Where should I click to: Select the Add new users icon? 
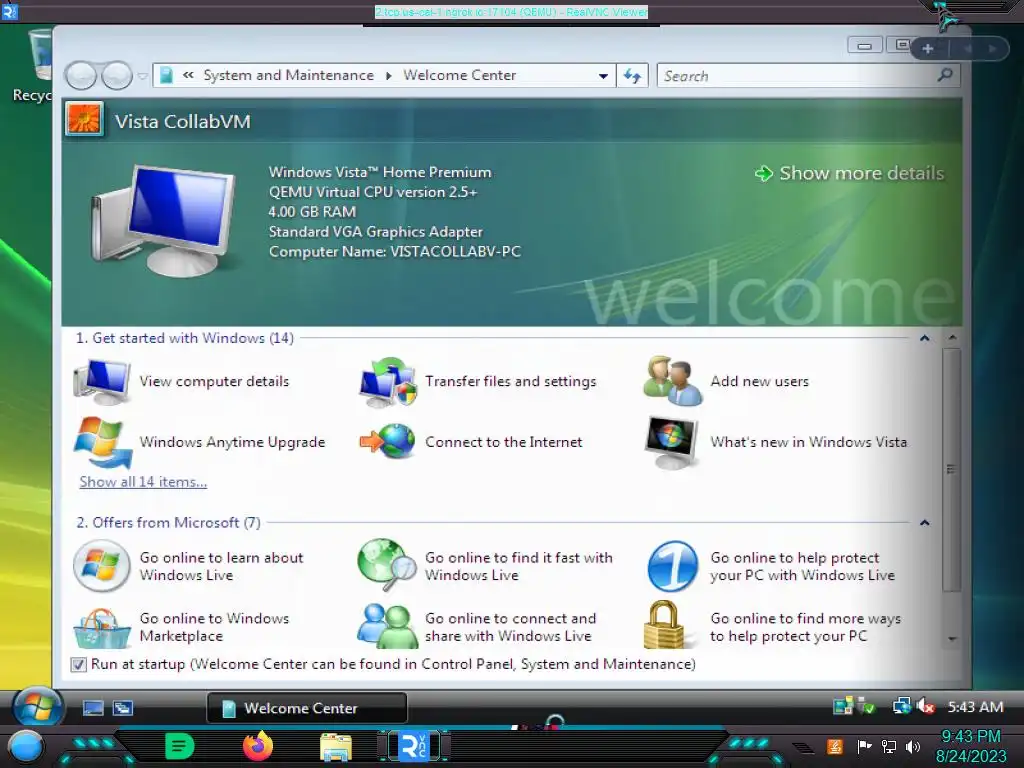coord(673,381)
